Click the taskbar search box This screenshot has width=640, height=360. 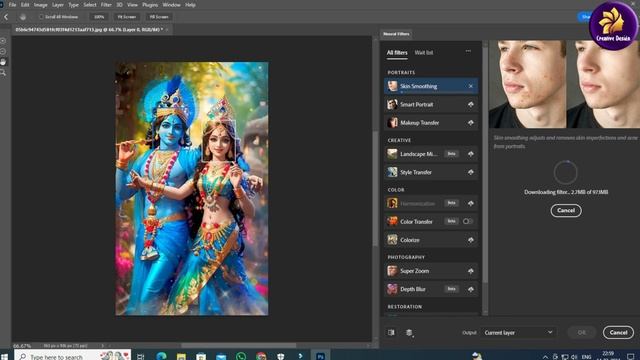73,356
